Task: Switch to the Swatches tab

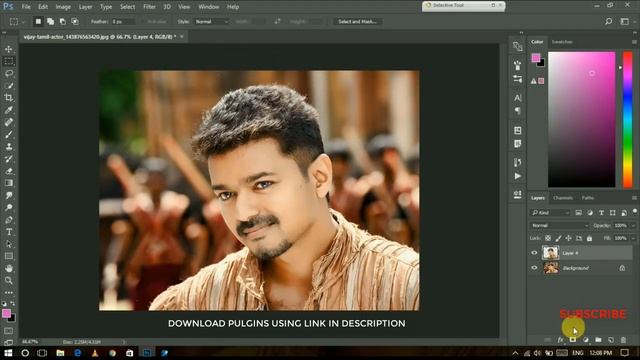Action: [x=562, y=42]
